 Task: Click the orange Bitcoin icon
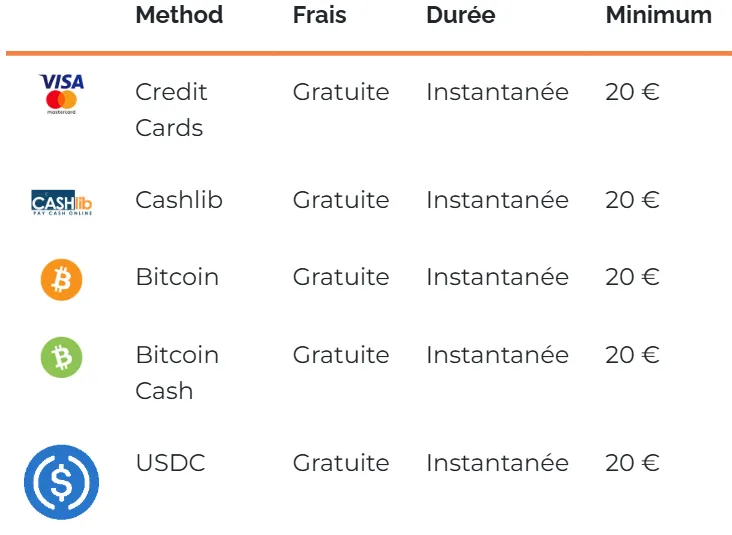coord(62,279)
